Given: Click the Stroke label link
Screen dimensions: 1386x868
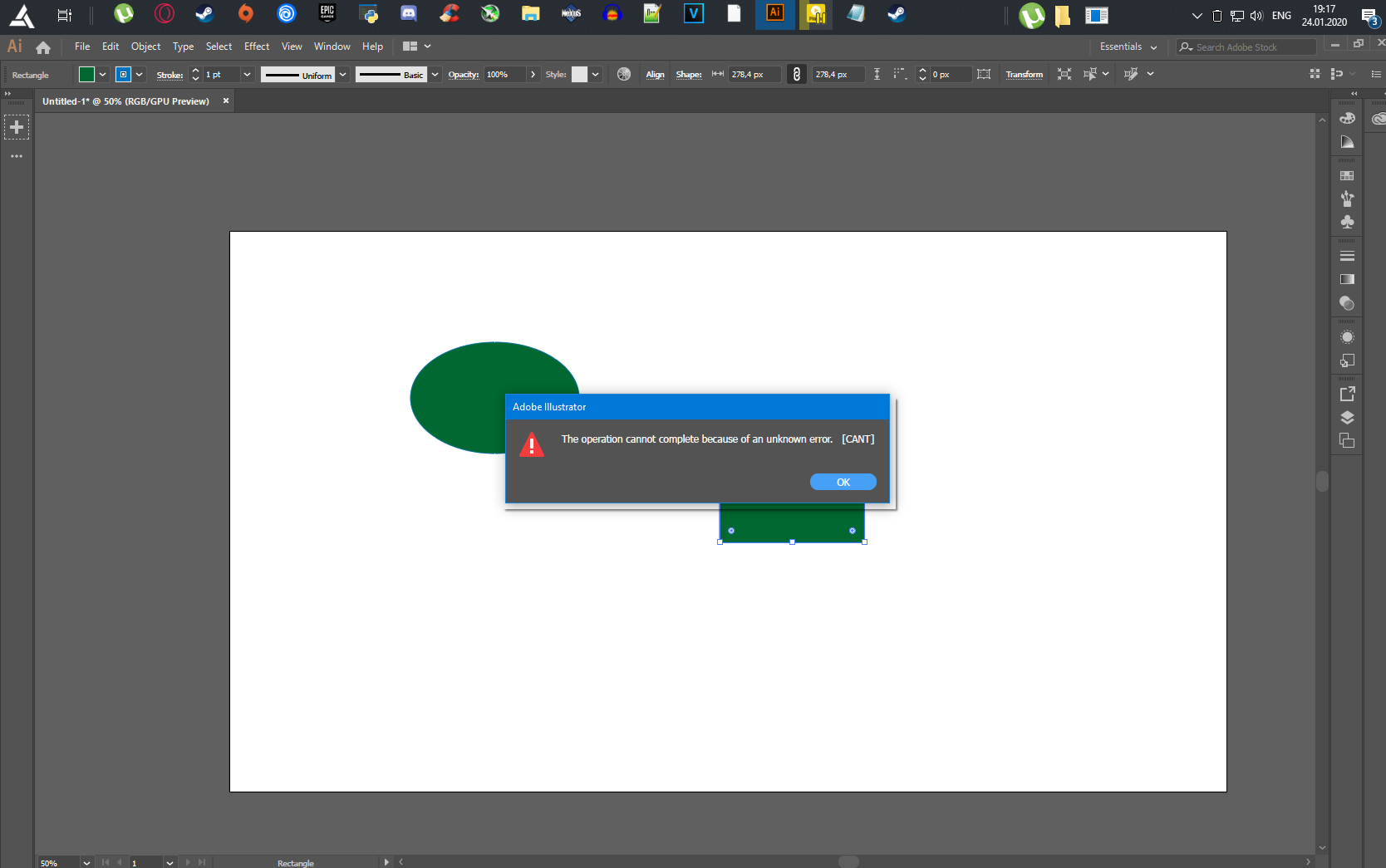Looking at the screenshot, I should [170, 75].
